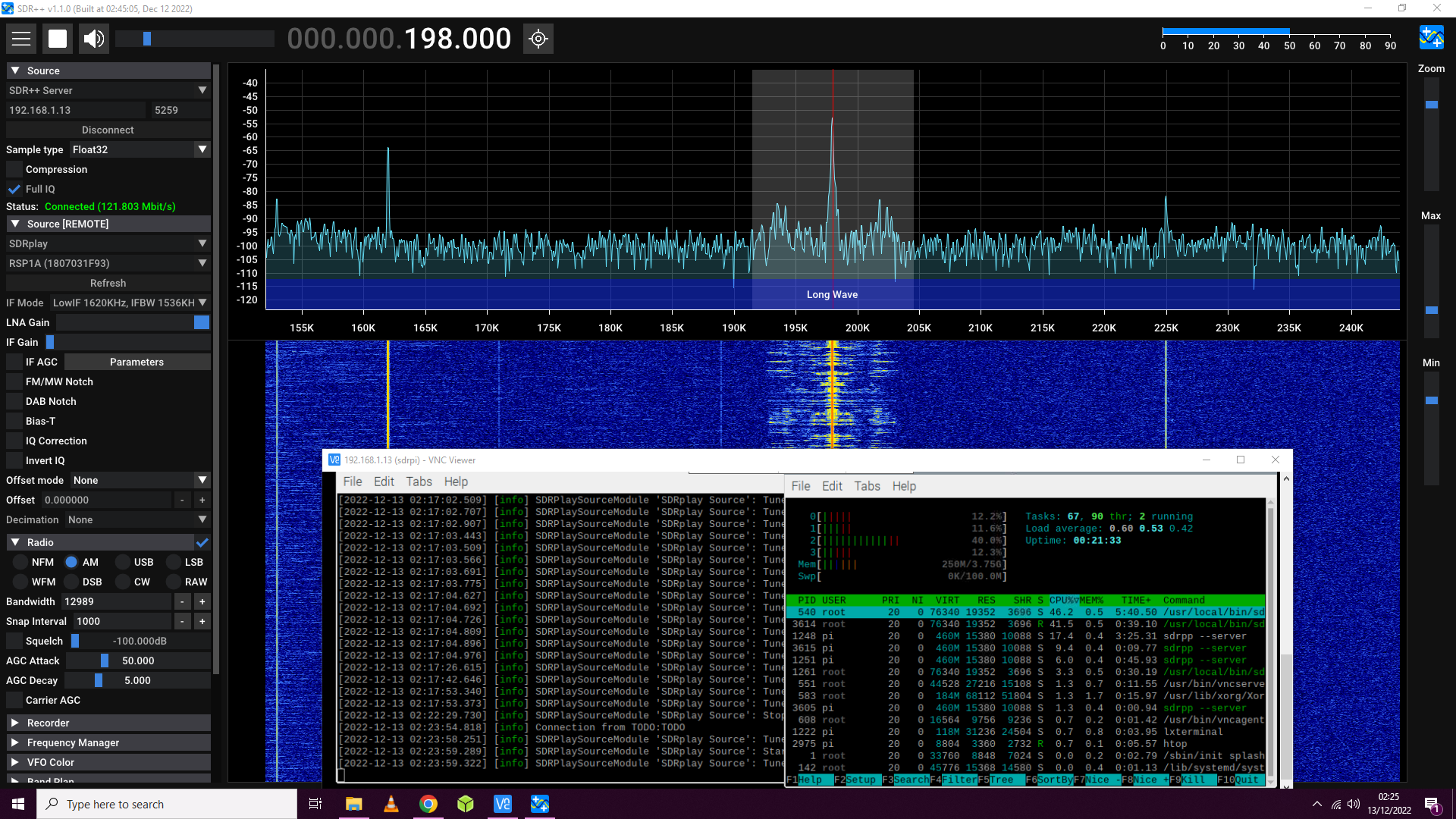Click the server IP address field
This screenshot has width=1456, height=819.
click(76, 110)
